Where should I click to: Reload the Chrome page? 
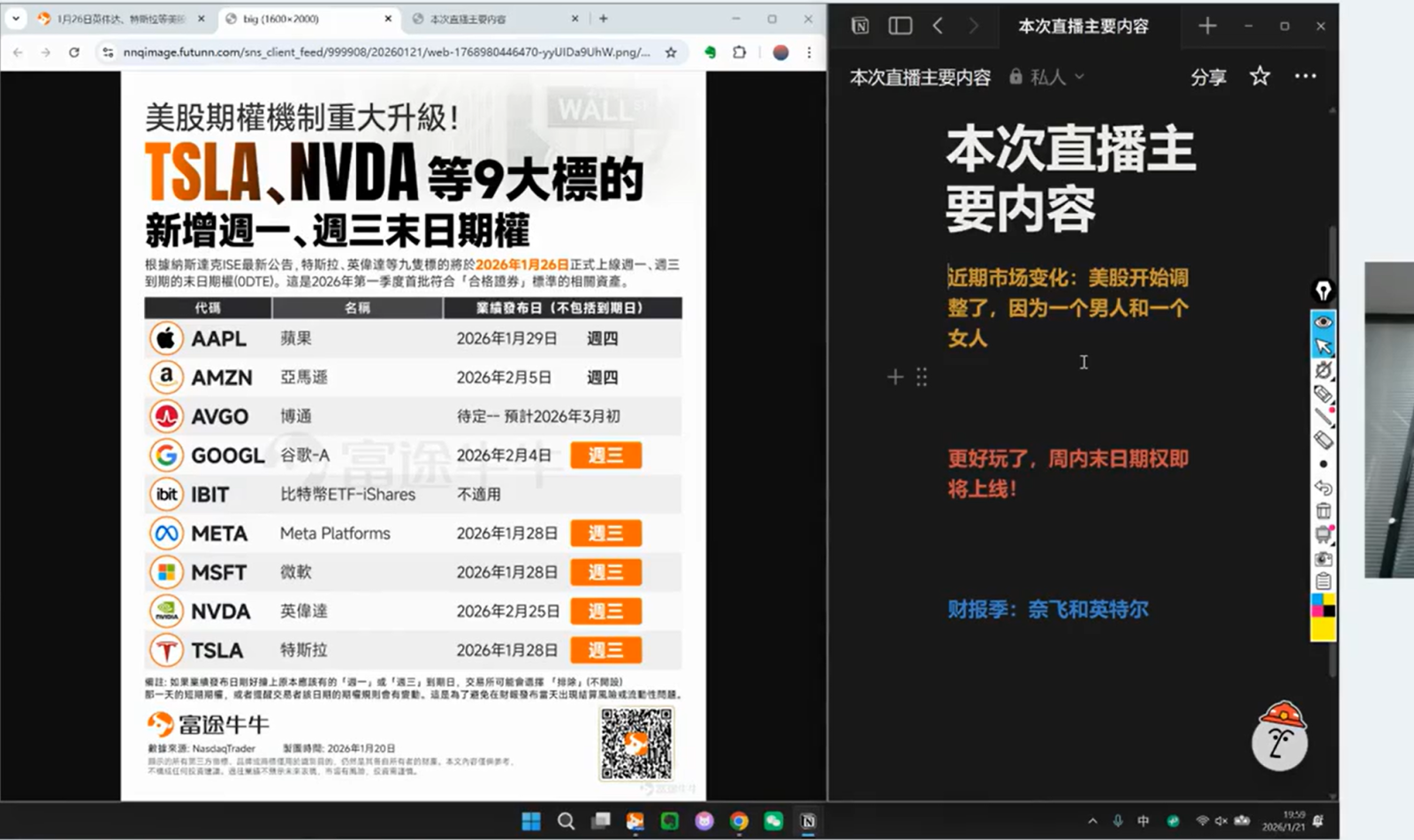pyautogui.click(x=74, y=52)
